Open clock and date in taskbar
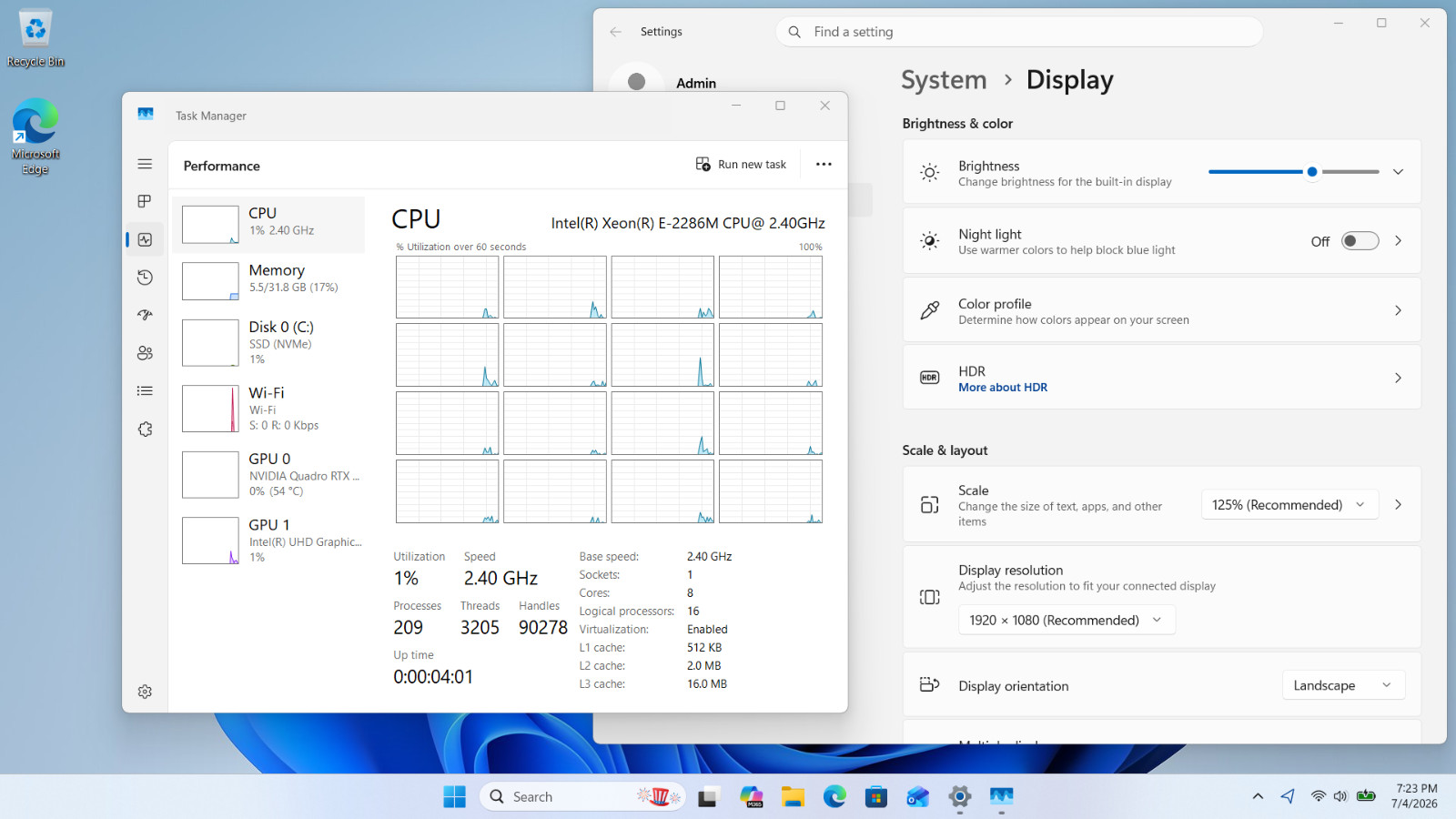This screenshot has height=819, width=1456. pos(1415,796)
